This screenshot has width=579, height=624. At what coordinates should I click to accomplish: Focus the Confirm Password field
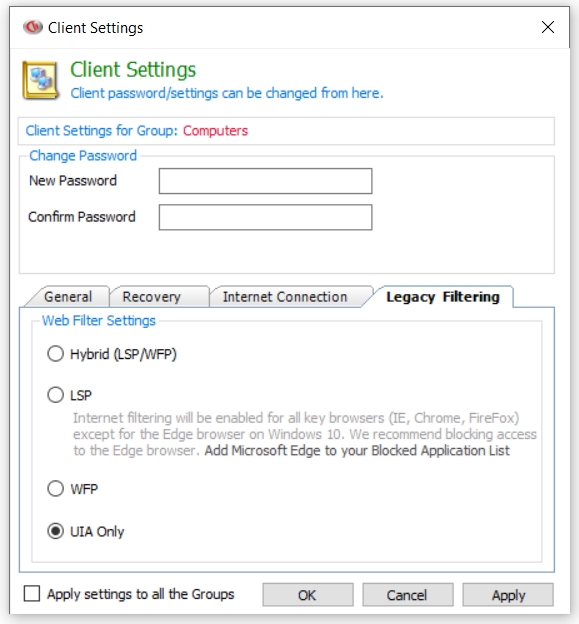[x=265, y=217]
